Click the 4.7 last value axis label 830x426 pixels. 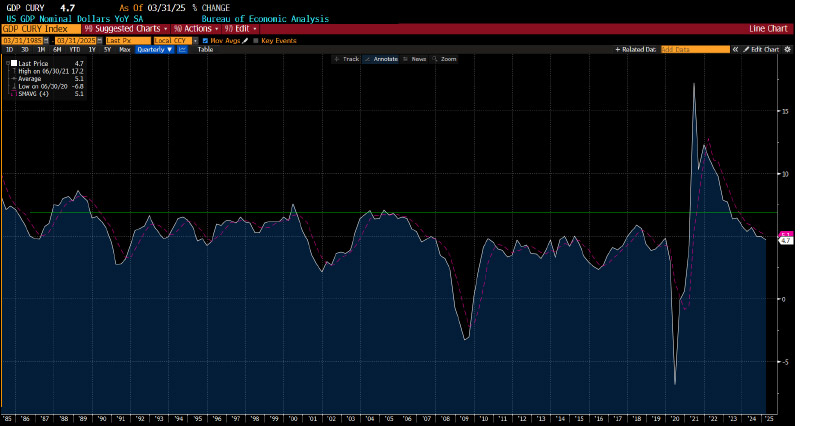[x=785, y=240]
